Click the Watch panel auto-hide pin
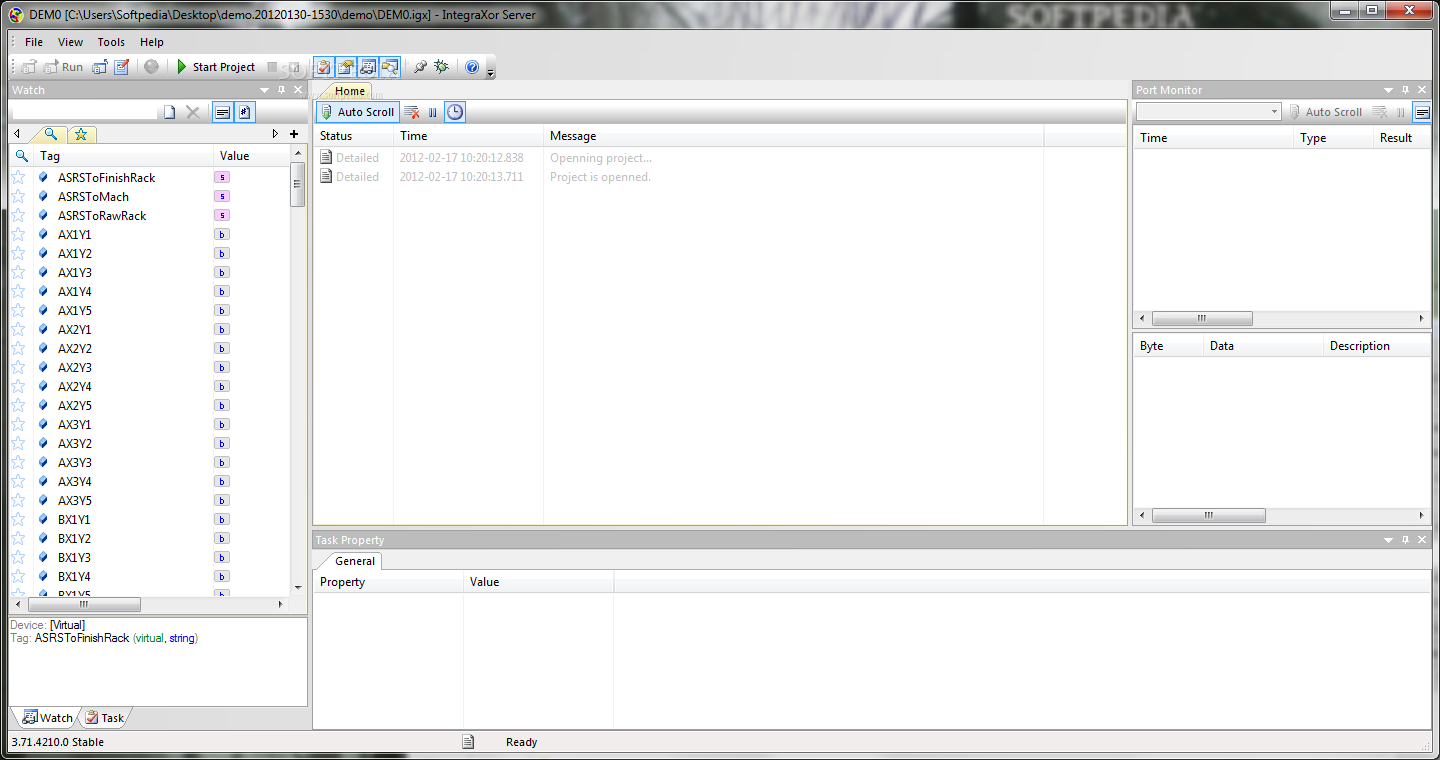Screen dimensions: 1440x760 [x=281, y=90]
